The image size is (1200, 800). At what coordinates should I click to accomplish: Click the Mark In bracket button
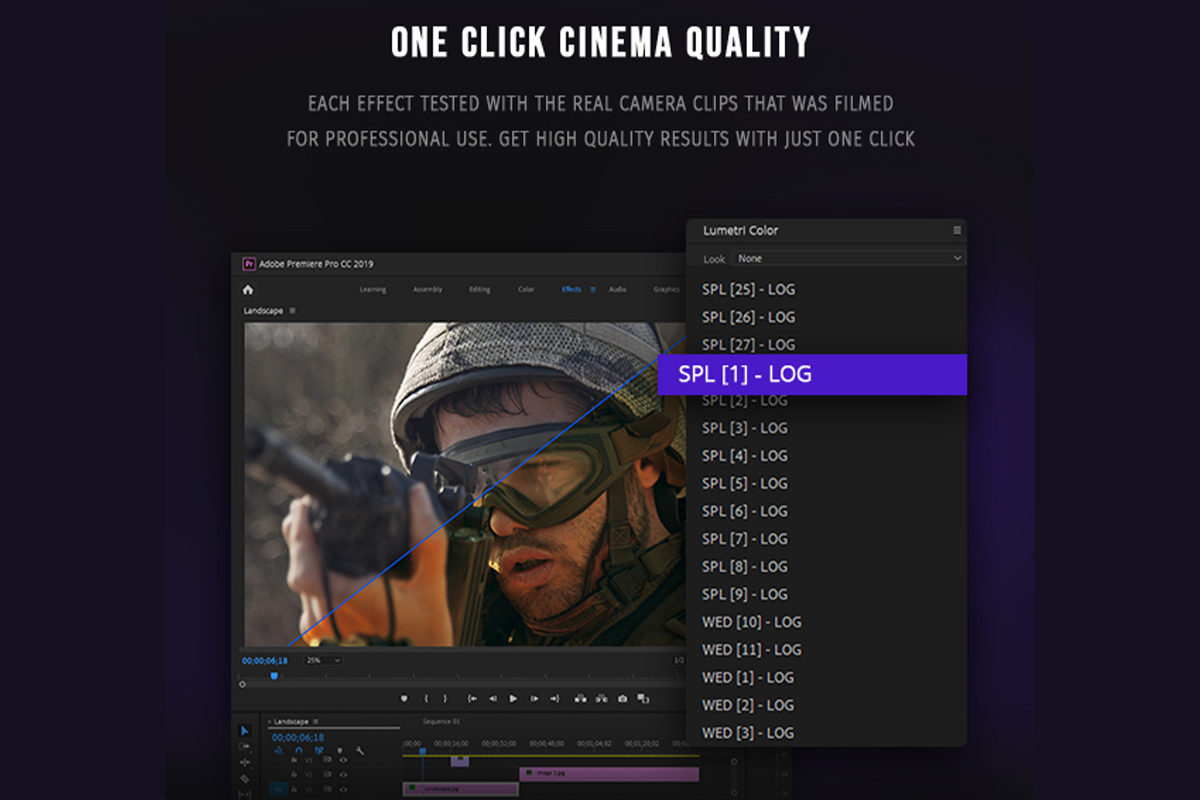pos(426,698)
